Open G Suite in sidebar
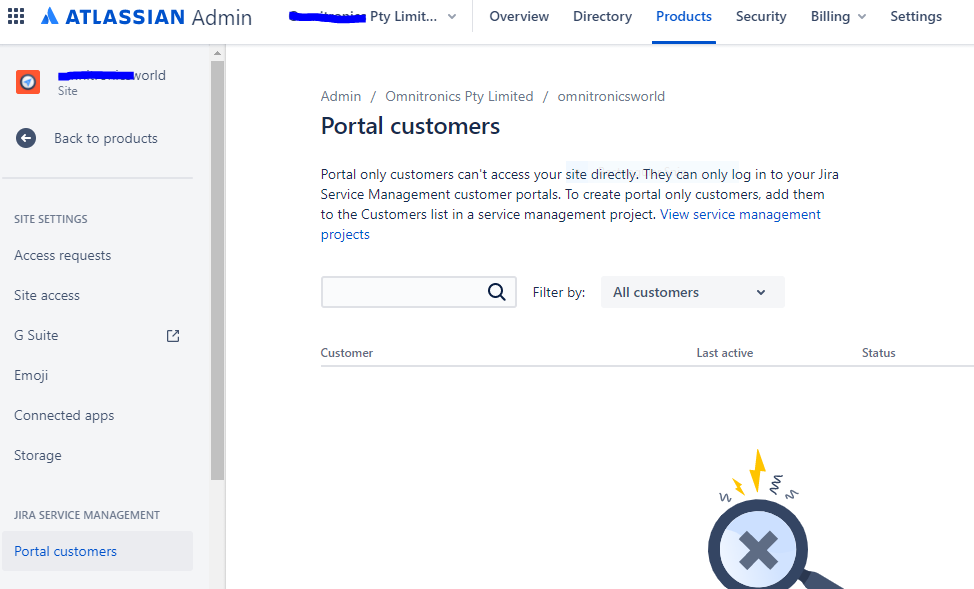974x589 pixels. tap(36, 336)
